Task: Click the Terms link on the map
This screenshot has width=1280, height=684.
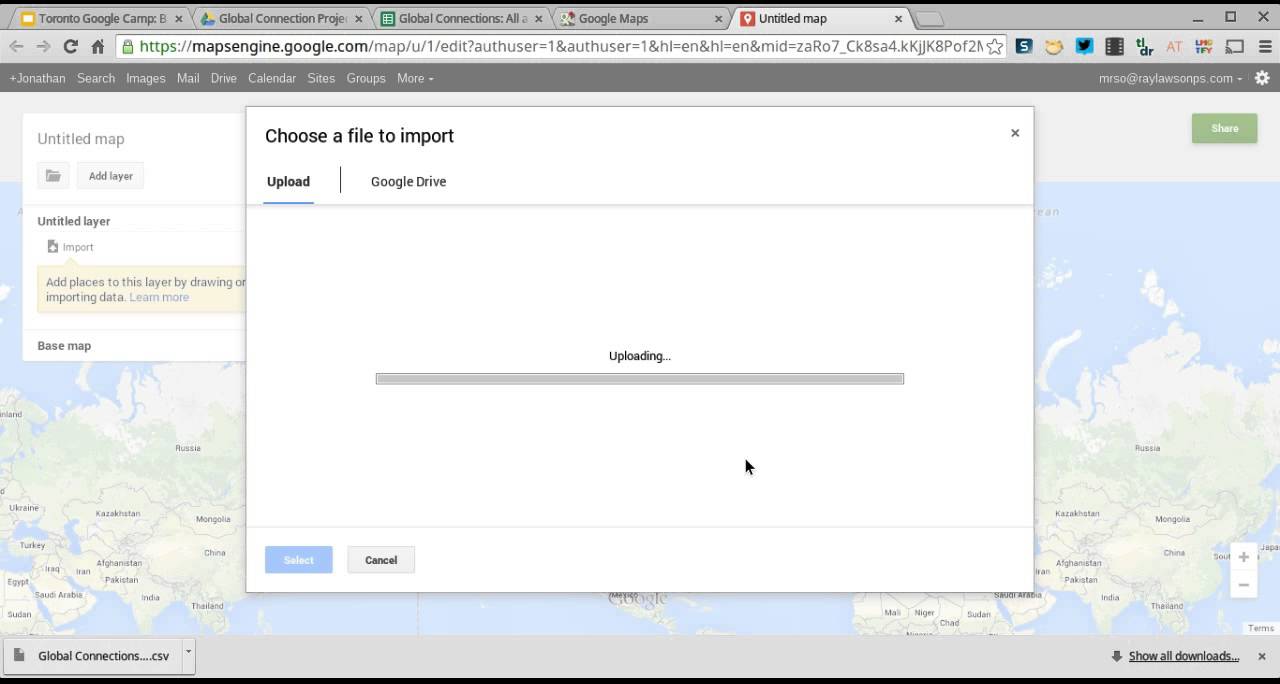Action: [1261, 628]
